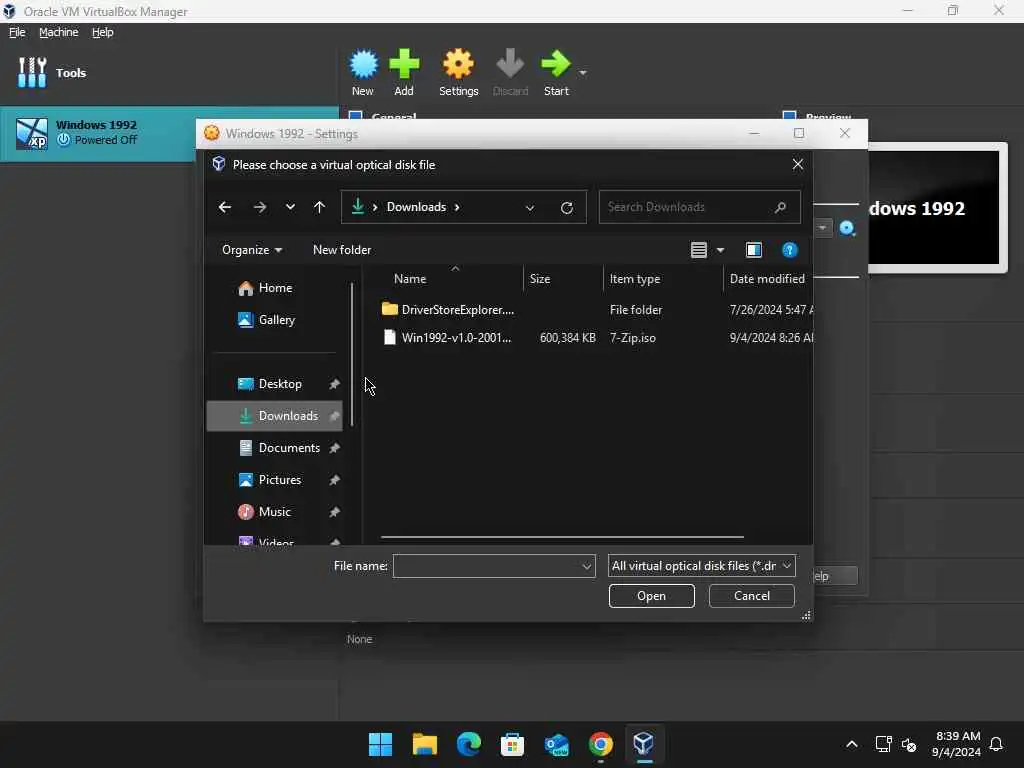Viewport: 1024px width, 768px height.
Task: Open notifications bell icon
Action: pos(996,744)
